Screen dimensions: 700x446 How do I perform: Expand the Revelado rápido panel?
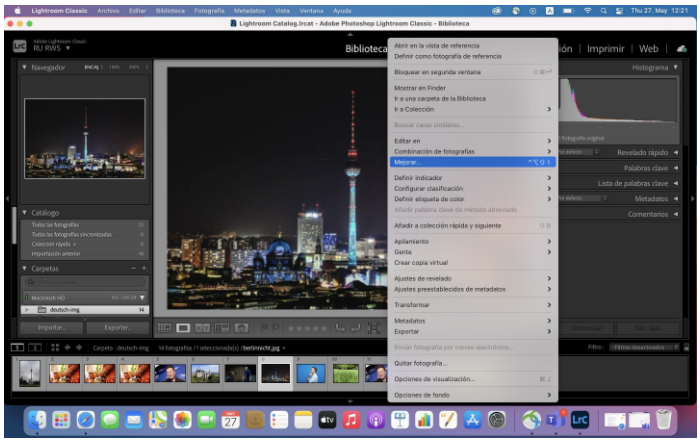[676, 152]
